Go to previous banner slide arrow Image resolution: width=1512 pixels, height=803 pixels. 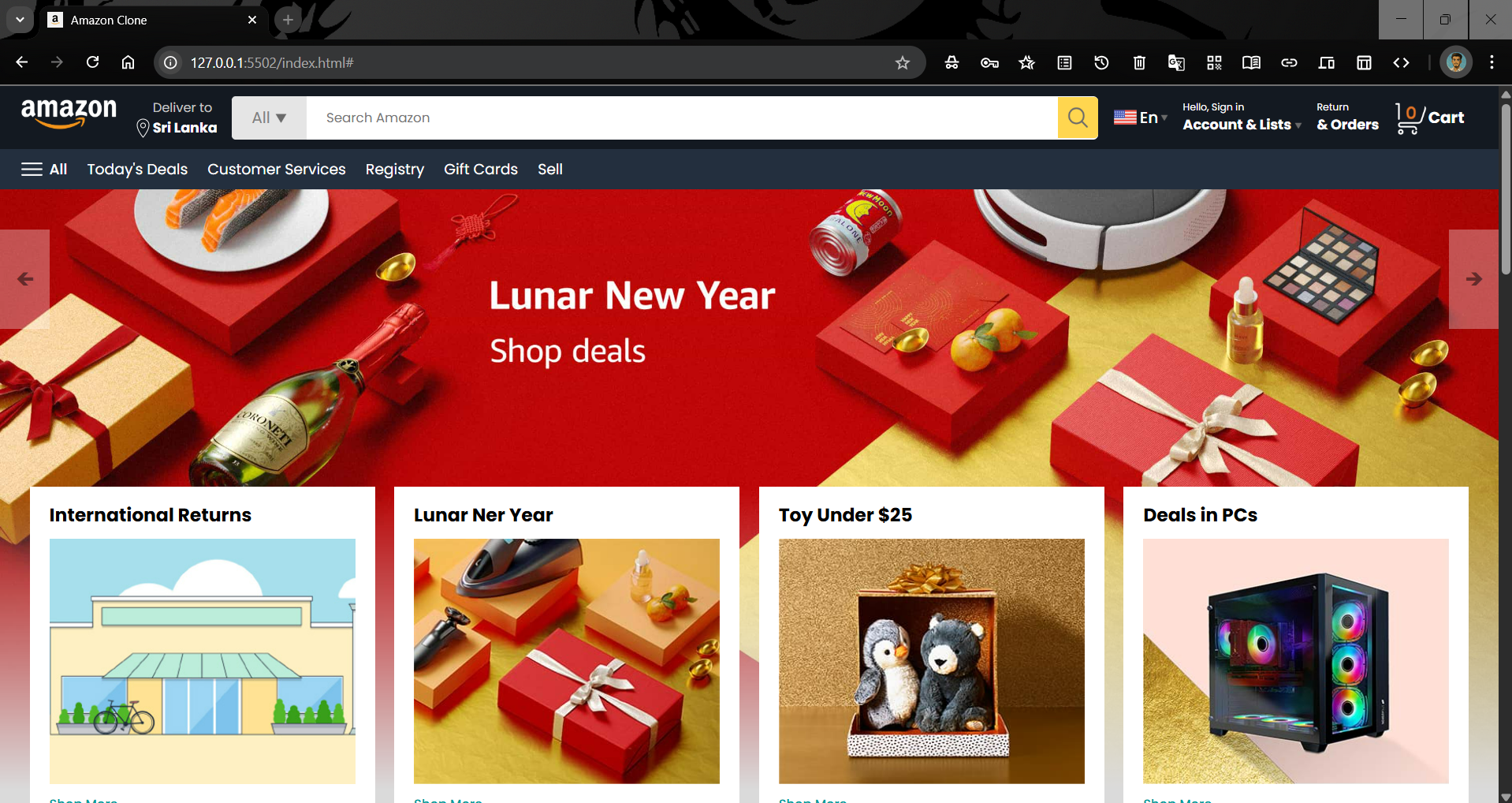25,279
